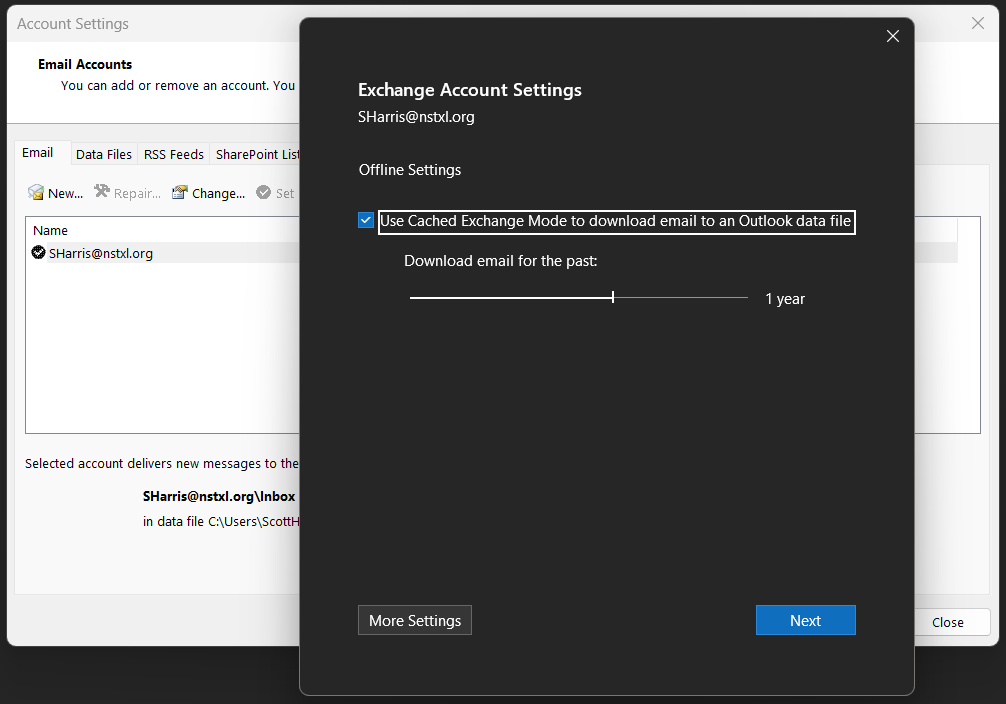Click the Next button
The height and width of the screenshot is (704, 1006).
coord(805,620)
